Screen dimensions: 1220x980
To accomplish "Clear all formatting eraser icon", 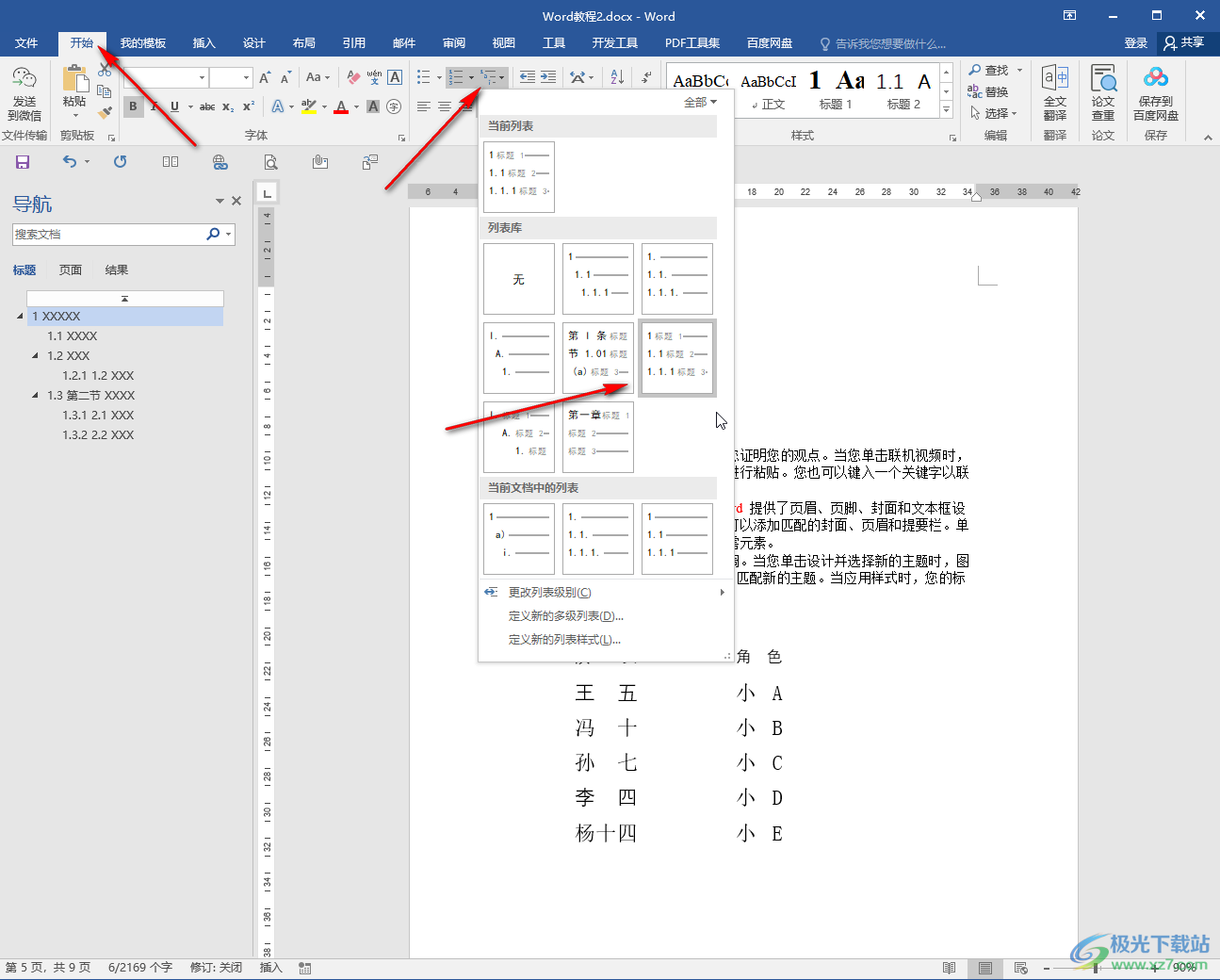I will click(x=353, y=77).
